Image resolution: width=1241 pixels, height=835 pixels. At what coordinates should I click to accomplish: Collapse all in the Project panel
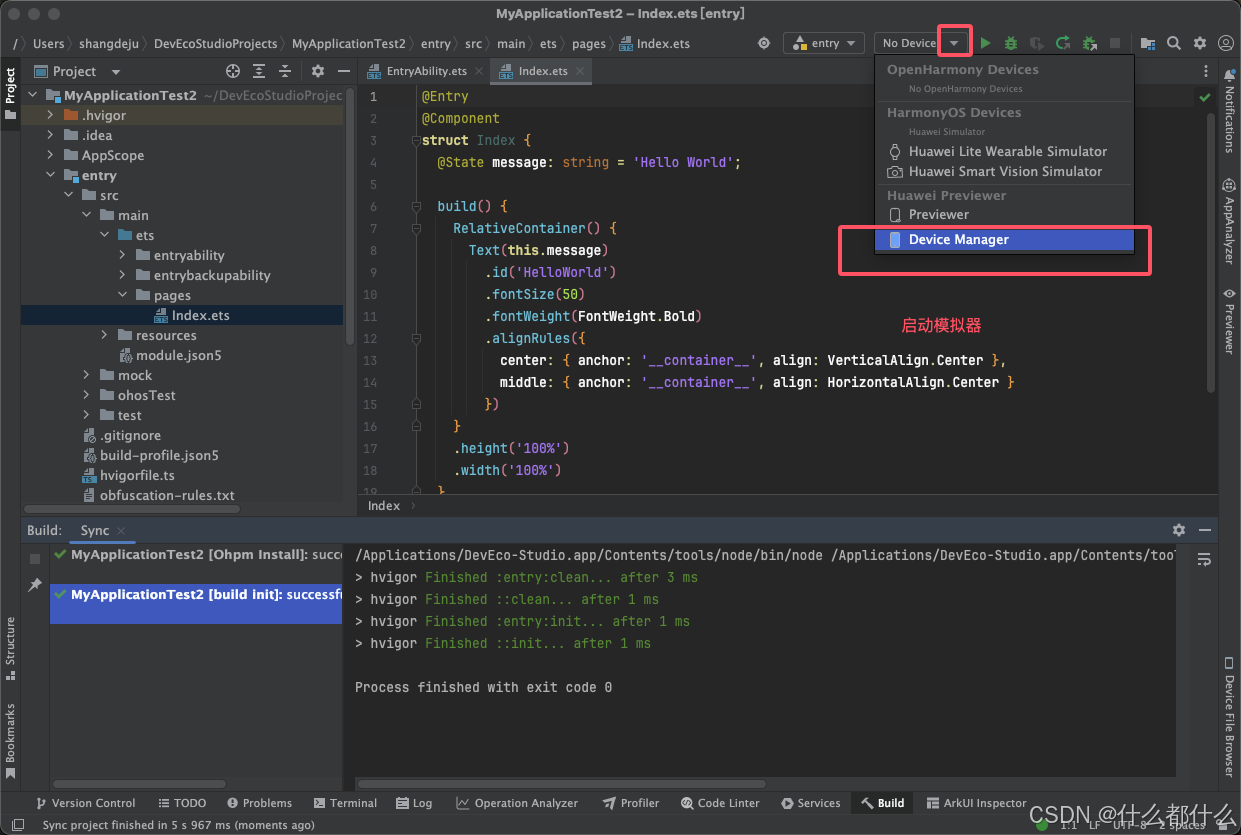pos(285,71)
